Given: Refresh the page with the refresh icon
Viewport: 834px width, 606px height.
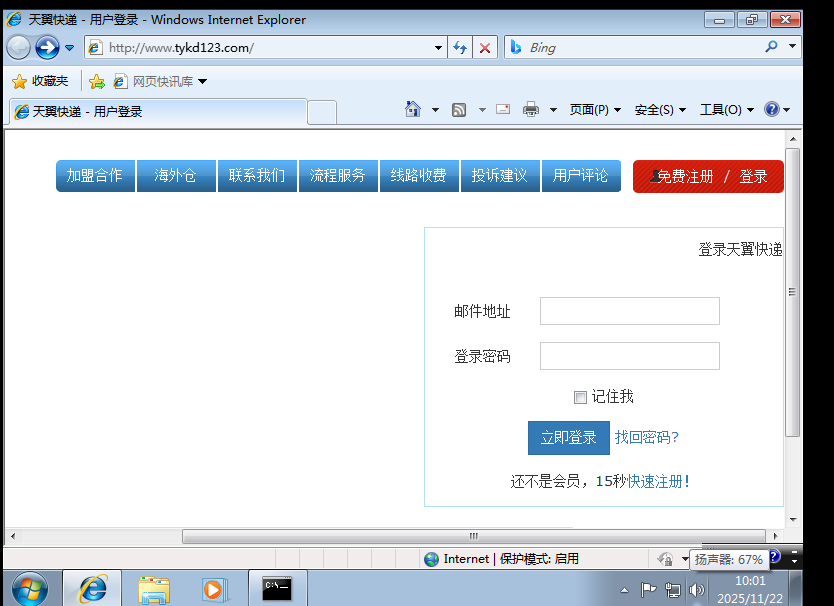Looking at the screenshot, I should point(459,47).
